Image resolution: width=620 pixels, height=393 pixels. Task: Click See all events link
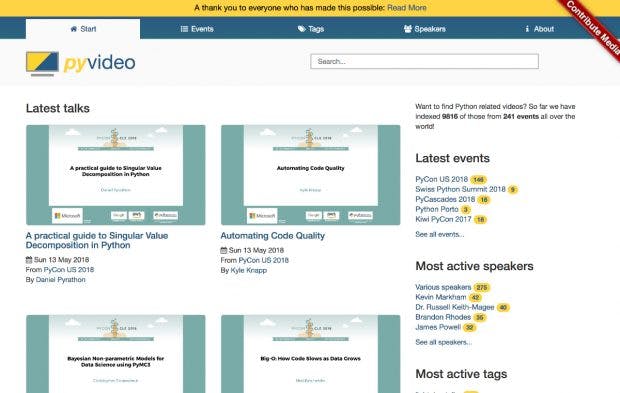[440, 234]
